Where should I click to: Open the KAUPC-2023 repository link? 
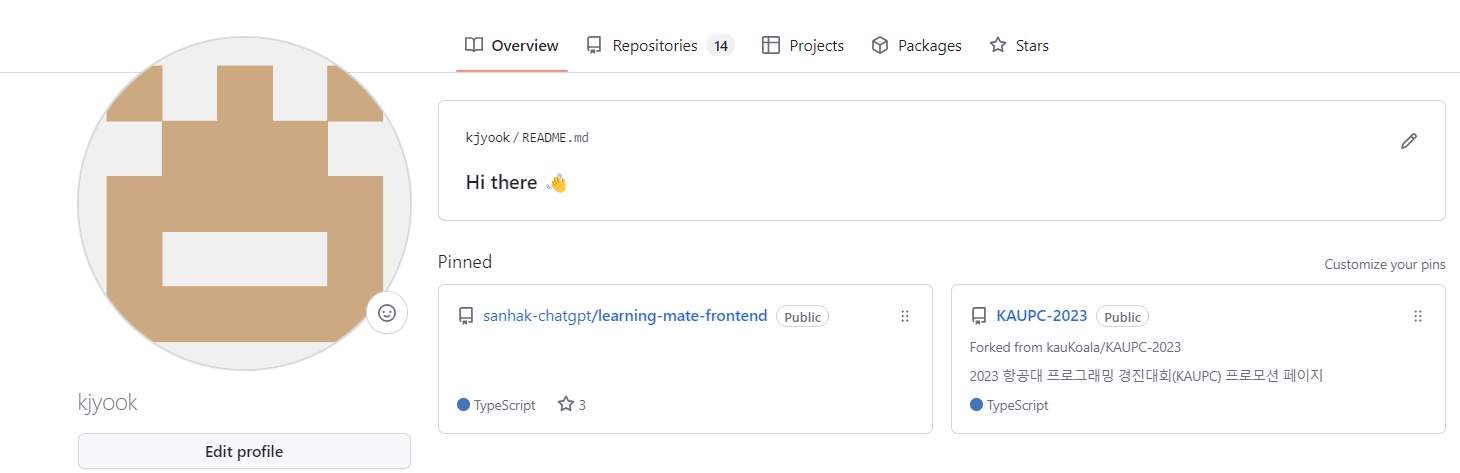(1042, 316)
